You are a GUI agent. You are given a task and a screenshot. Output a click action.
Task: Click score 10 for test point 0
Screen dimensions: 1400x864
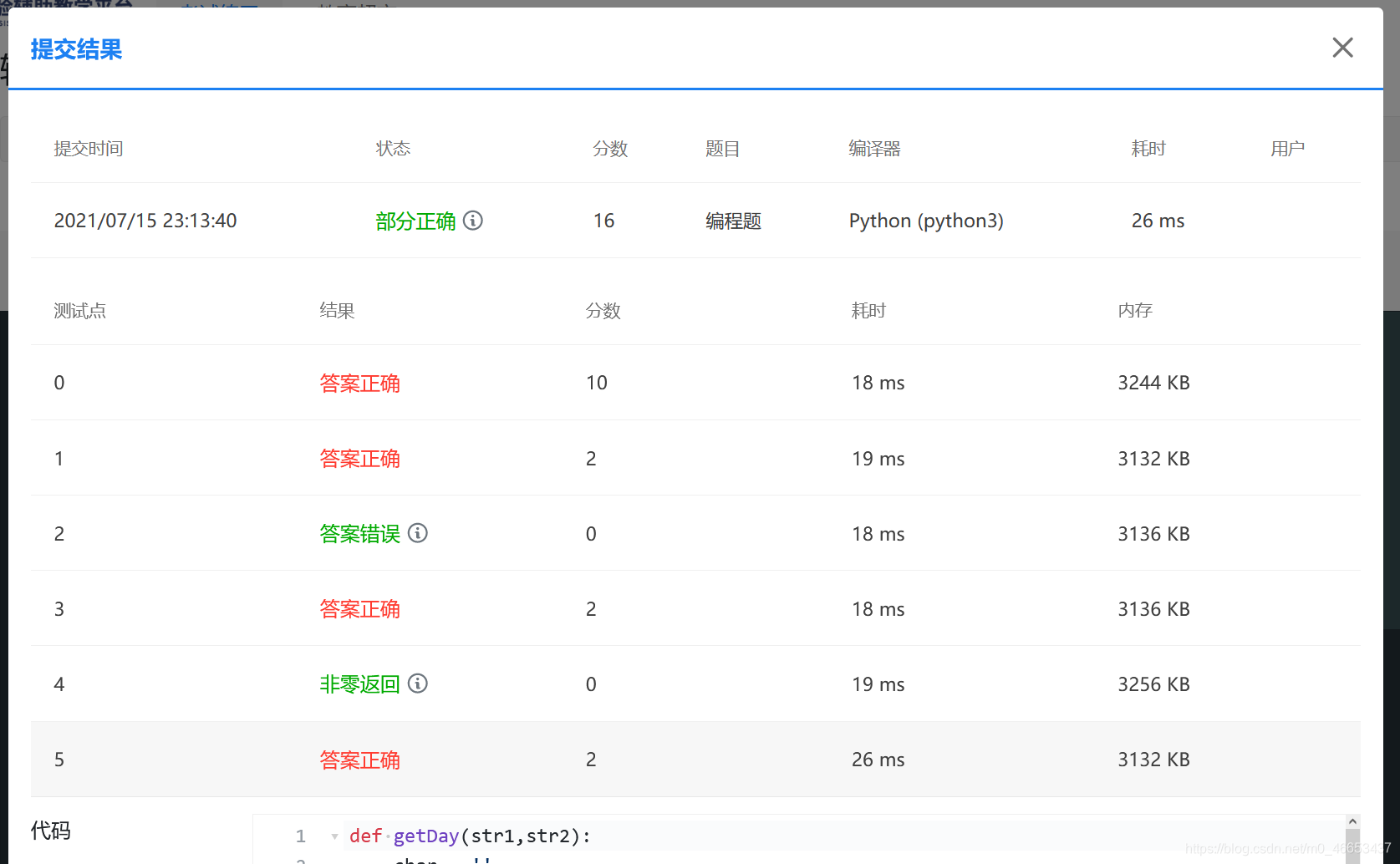596,383
